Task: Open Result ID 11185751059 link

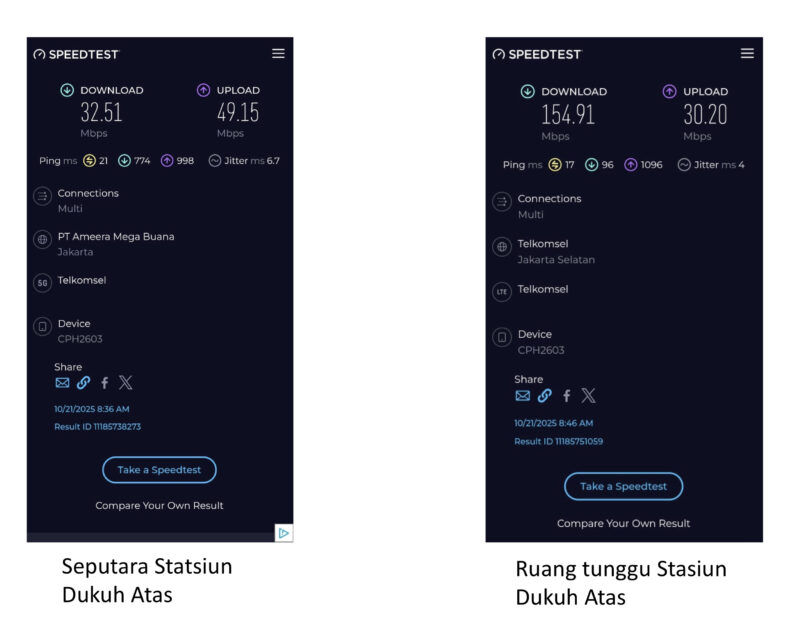Action: [558, 441]
